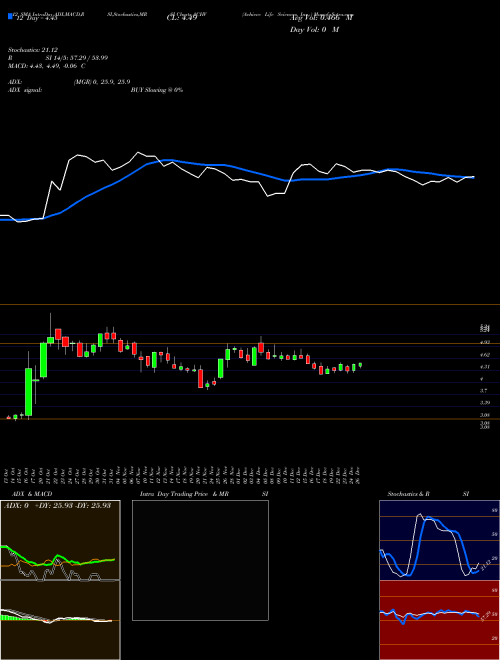Open the empty intraday trading price panel
The width and height of the screenshot is (500, 660).
(200, 560)
